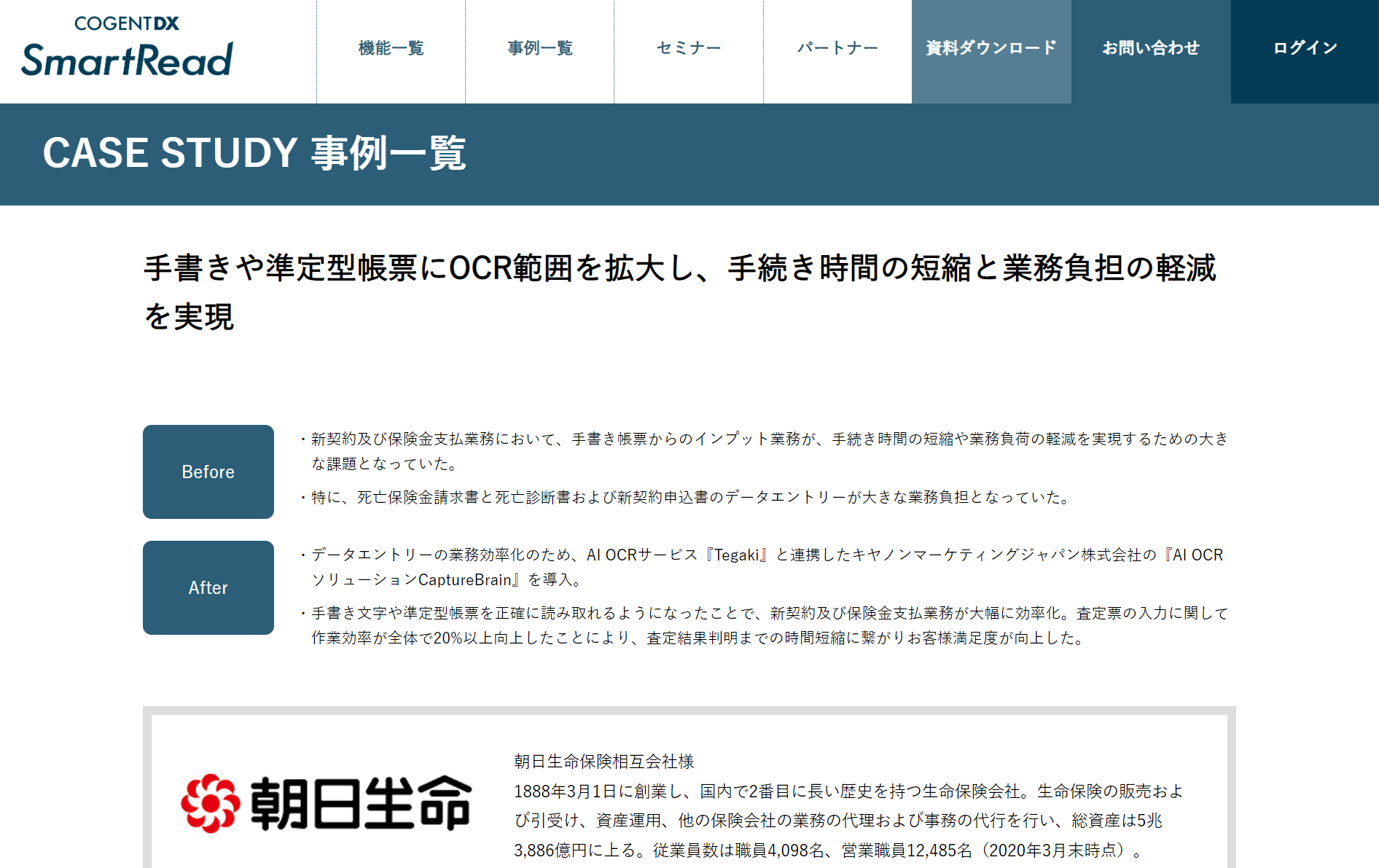Open the 機能一覧 menu item
The width and height of the screenshot is (1379, 868).
point(391,49)
